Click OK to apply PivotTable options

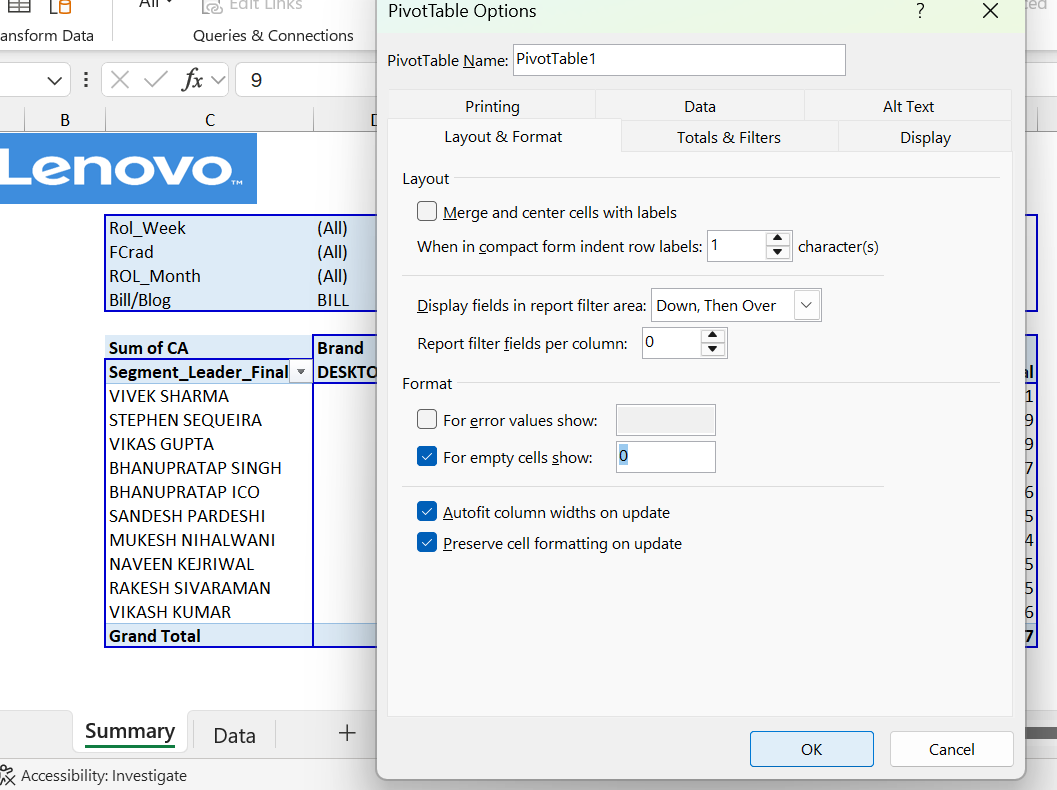pos(811,749)
